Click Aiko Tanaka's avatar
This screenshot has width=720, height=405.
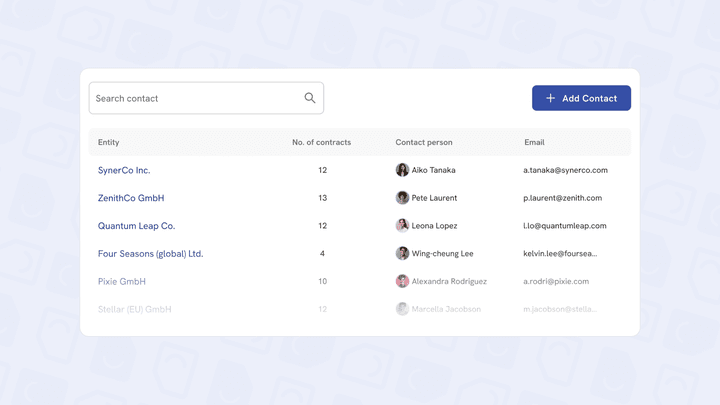click(x=402, y=170)
